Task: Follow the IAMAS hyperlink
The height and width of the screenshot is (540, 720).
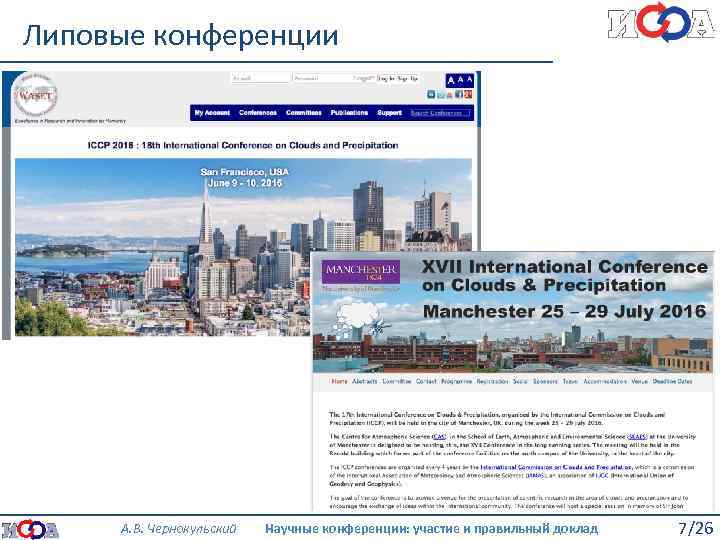Action: coord(535,475)
